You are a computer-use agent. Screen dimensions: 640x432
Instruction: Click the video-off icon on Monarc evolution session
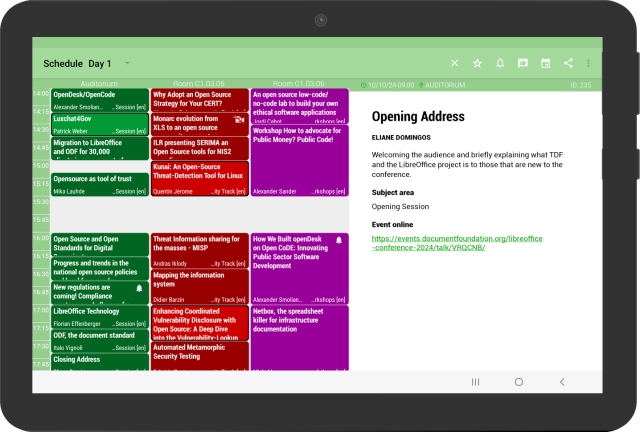[x=237, y=118]
